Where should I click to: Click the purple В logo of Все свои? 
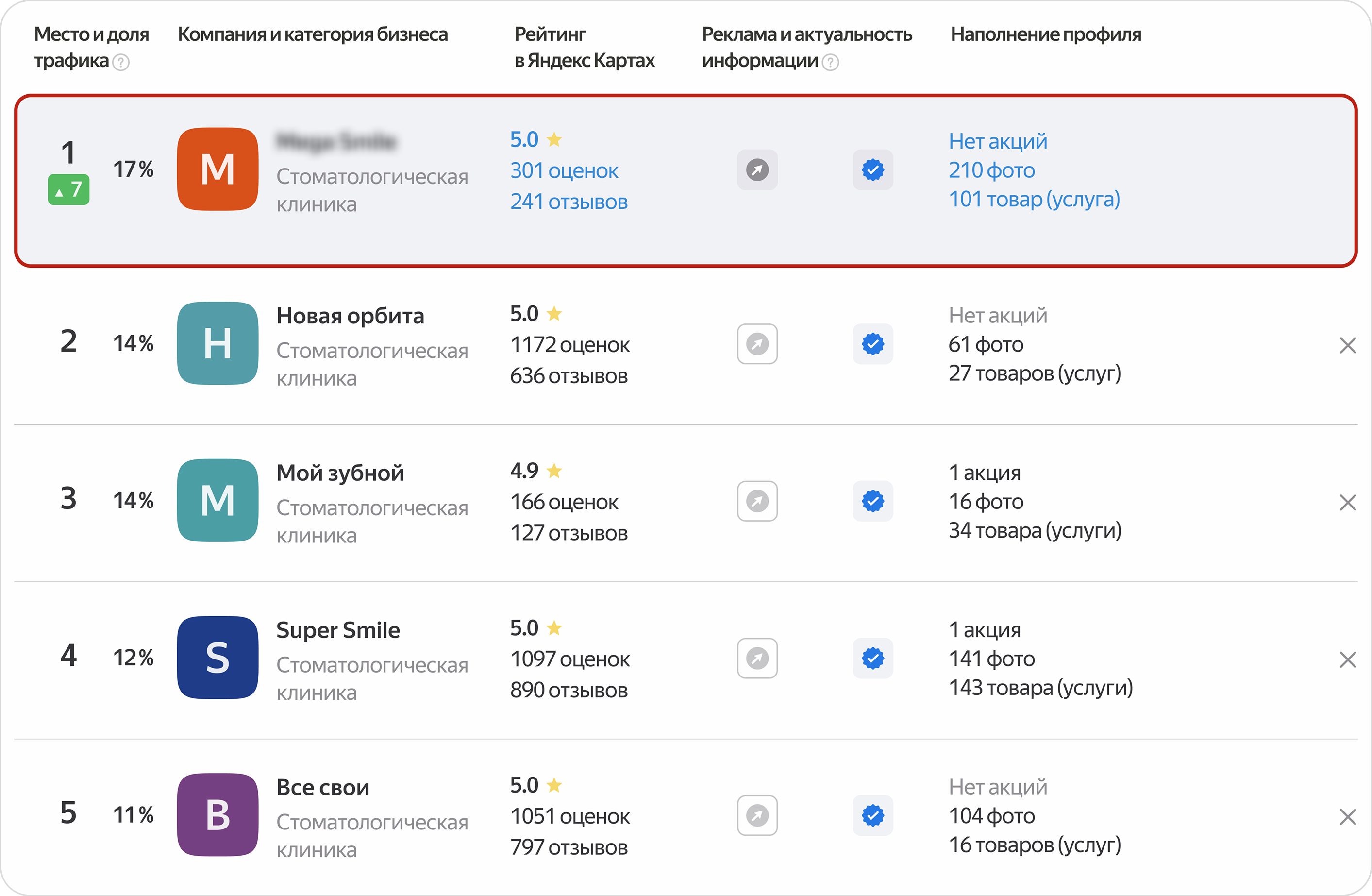pos(218,815)
